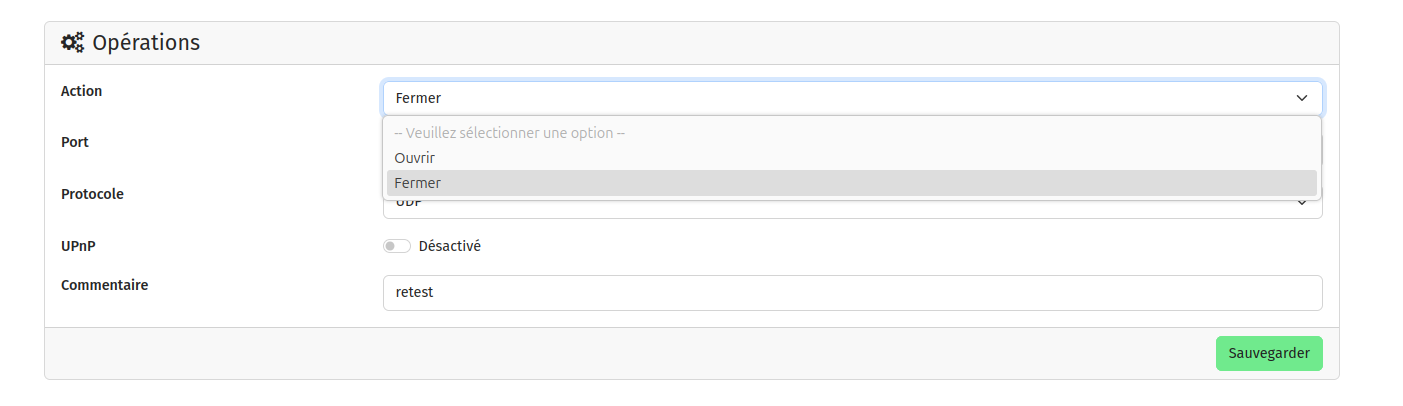Click the "Veuillez sélectionner une option" placeholder entry
1403x406 pixels.
click(509, 133)
